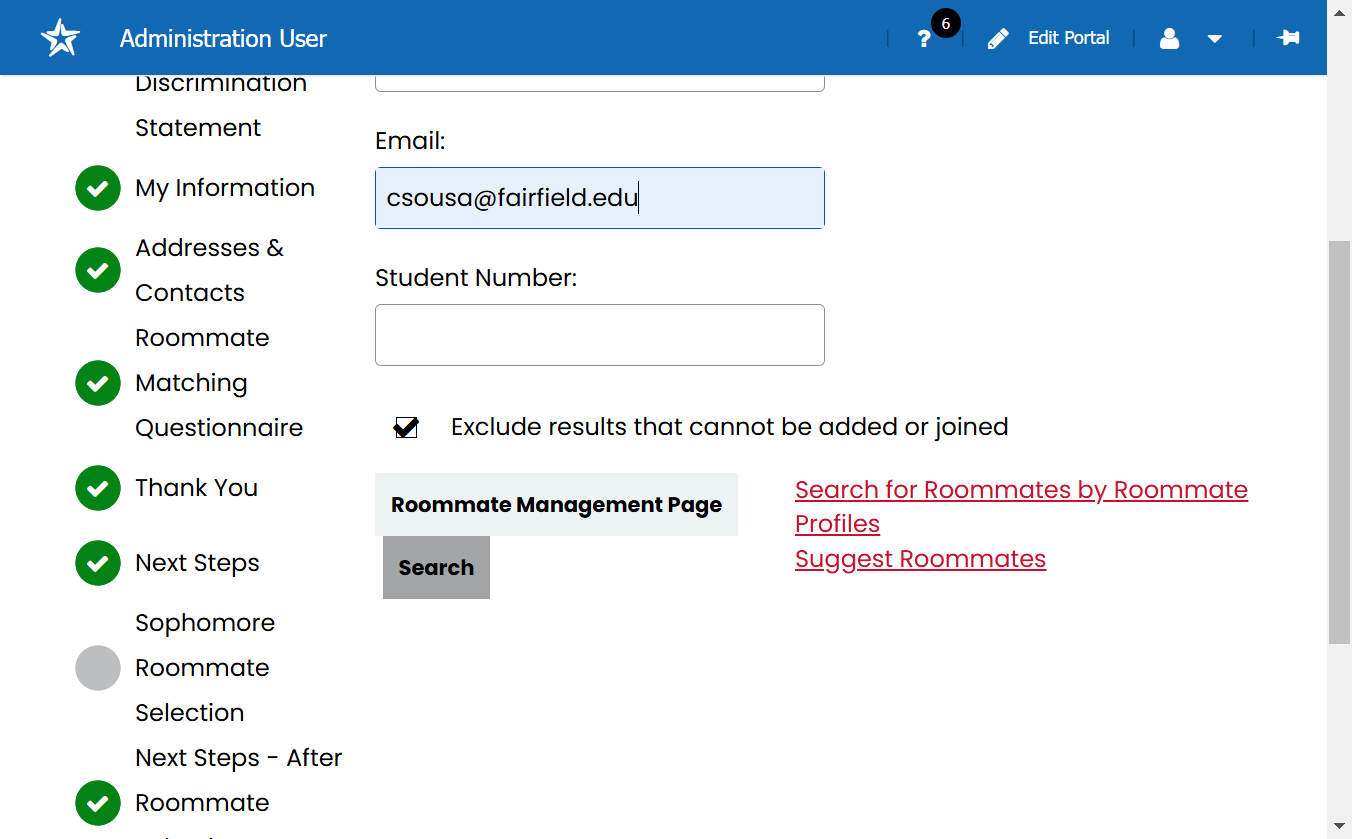
Task: Open Search for Roommates by Roommate Profiles link
Action: coord(1021,506)
